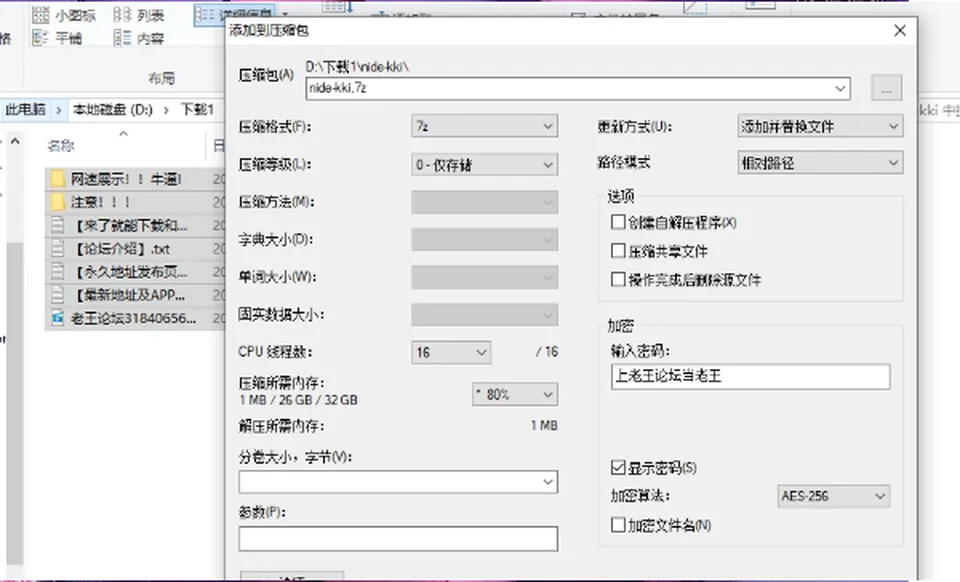The width and height of the screenshot is (960, 582).
Task: Expand the archive name nide-kki.7z history arrow
Action: click(840, 89)
